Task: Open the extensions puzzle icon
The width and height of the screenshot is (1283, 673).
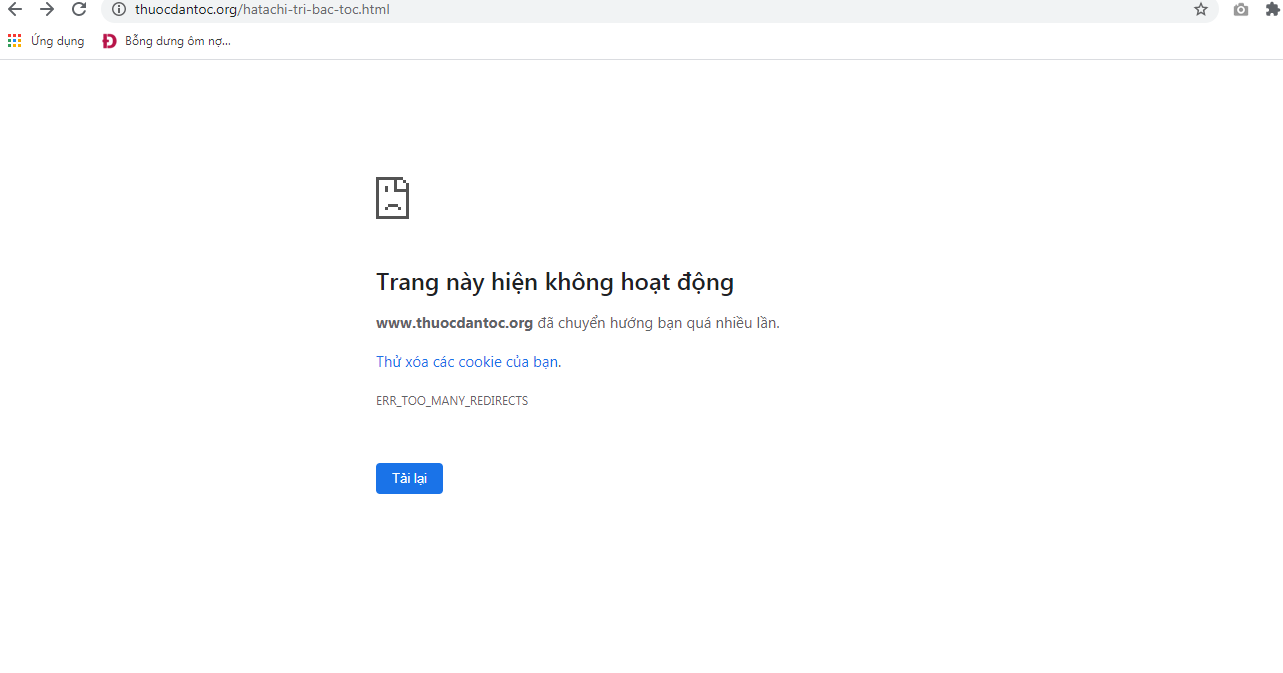Action: 1272,9
